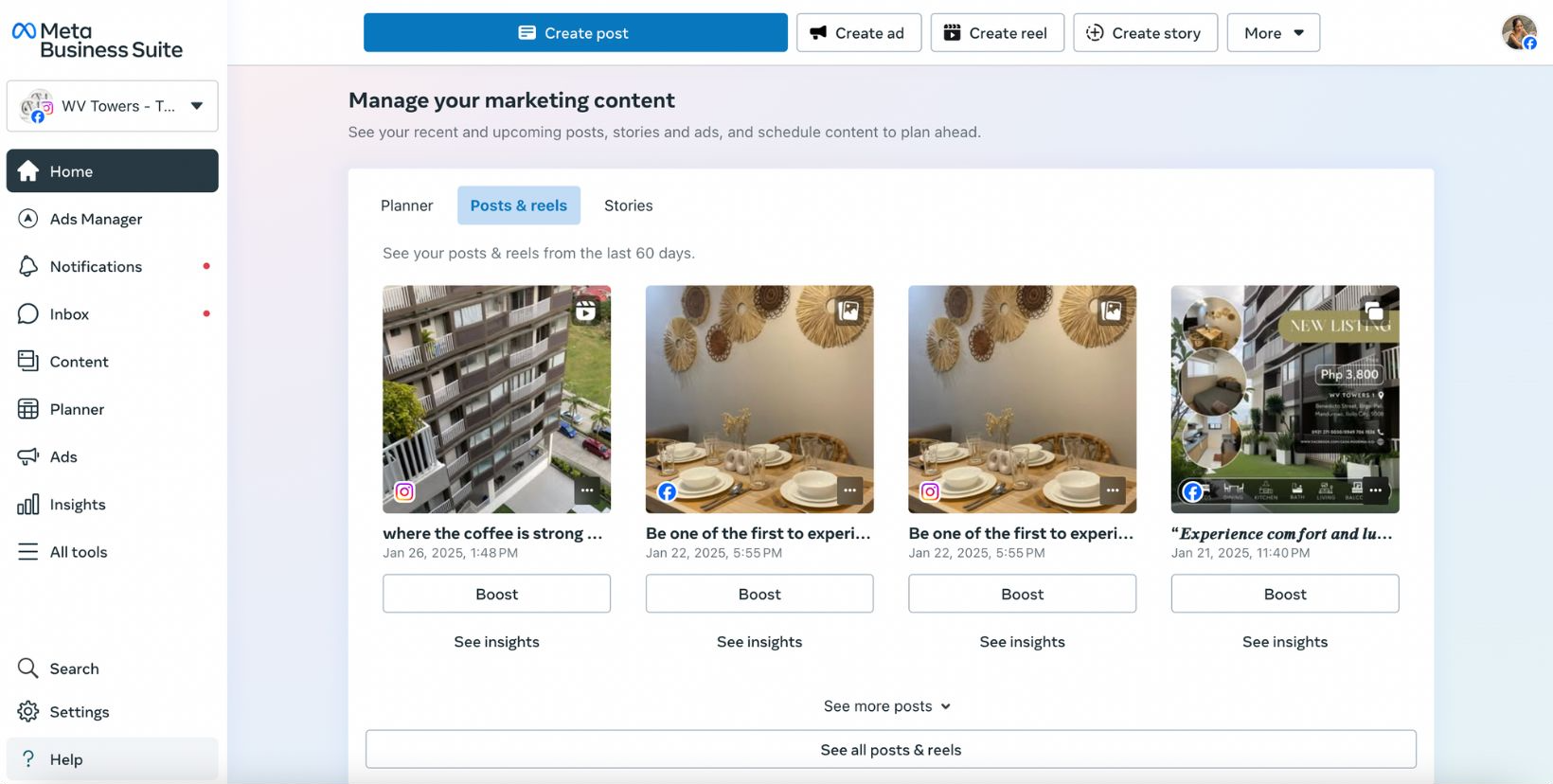Expand the More dropdown menu

[1274, 32]
